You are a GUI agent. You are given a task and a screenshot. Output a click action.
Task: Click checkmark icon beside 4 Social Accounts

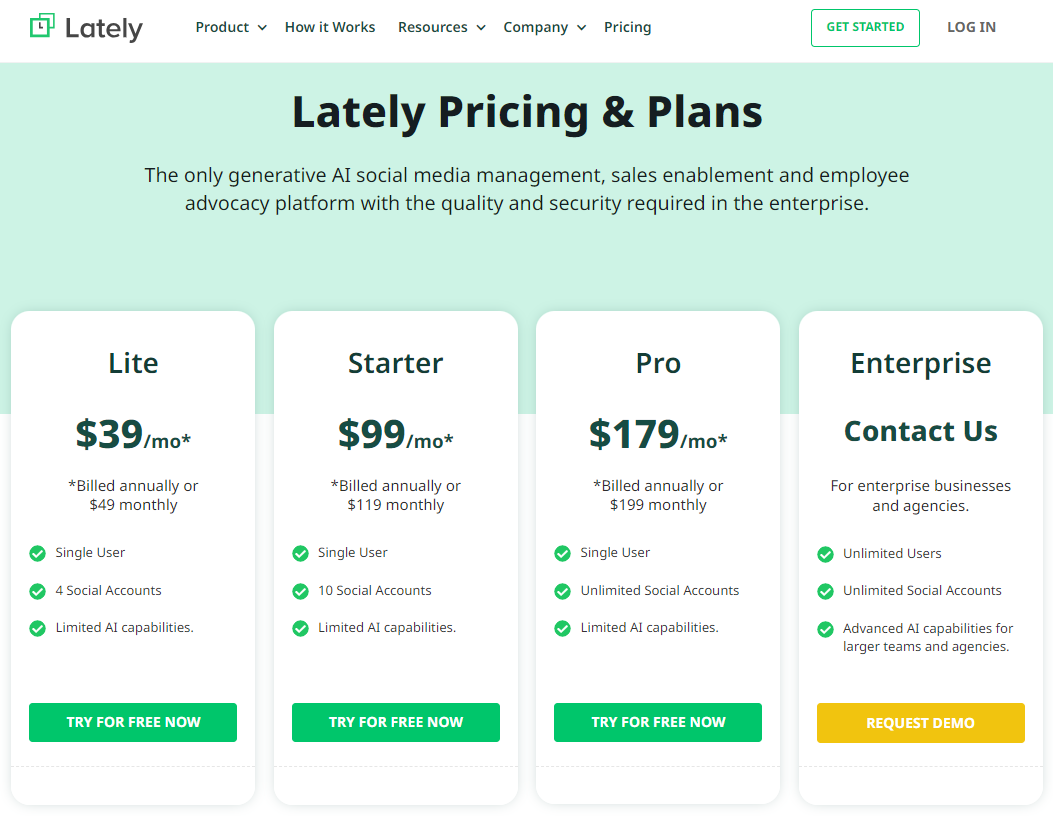pos(37,591)
